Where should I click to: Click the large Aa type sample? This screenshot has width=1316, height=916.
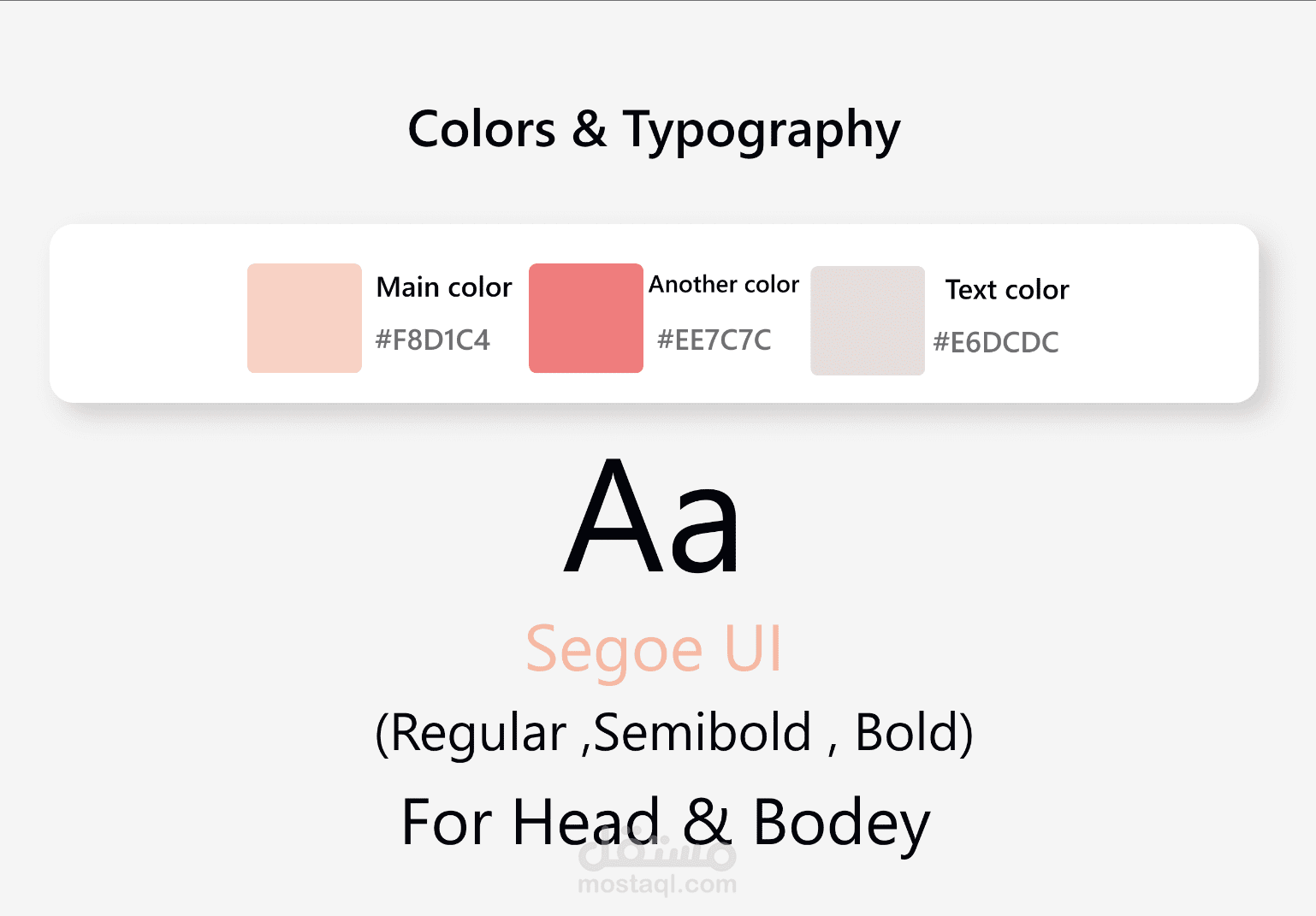[x=652, y=517]
